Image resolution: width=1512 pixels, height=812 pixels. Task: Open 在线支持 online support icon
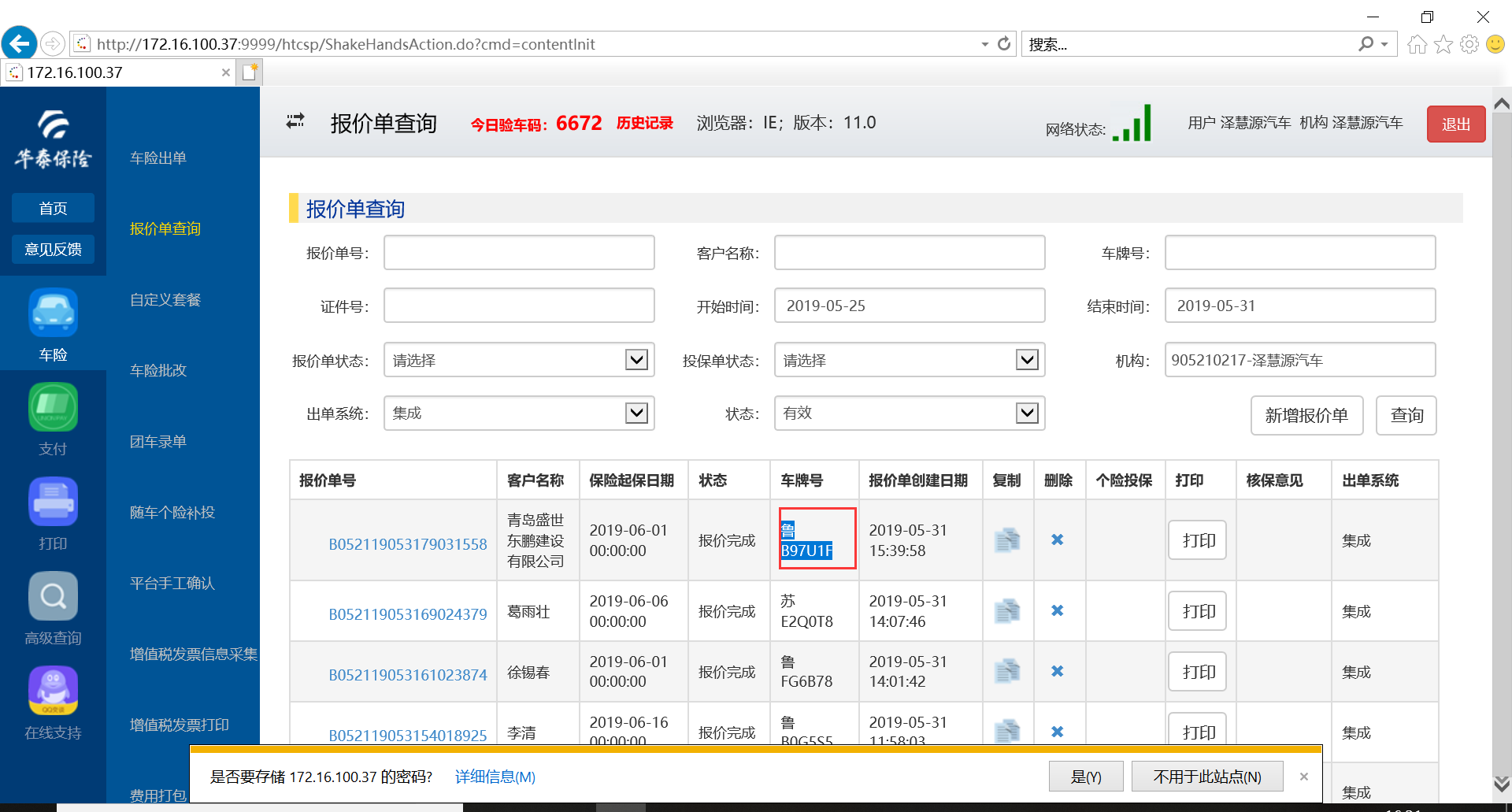pyautogui.click(x=53, y=691)
